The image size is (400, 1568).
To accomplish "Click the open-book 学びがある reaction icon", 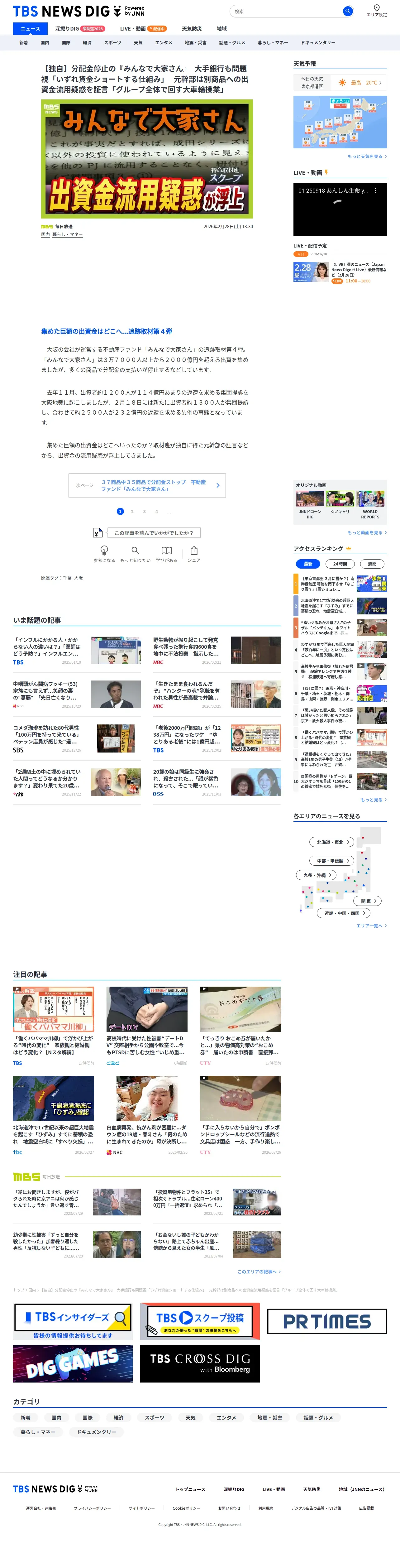I will click(x=166, y=550).
